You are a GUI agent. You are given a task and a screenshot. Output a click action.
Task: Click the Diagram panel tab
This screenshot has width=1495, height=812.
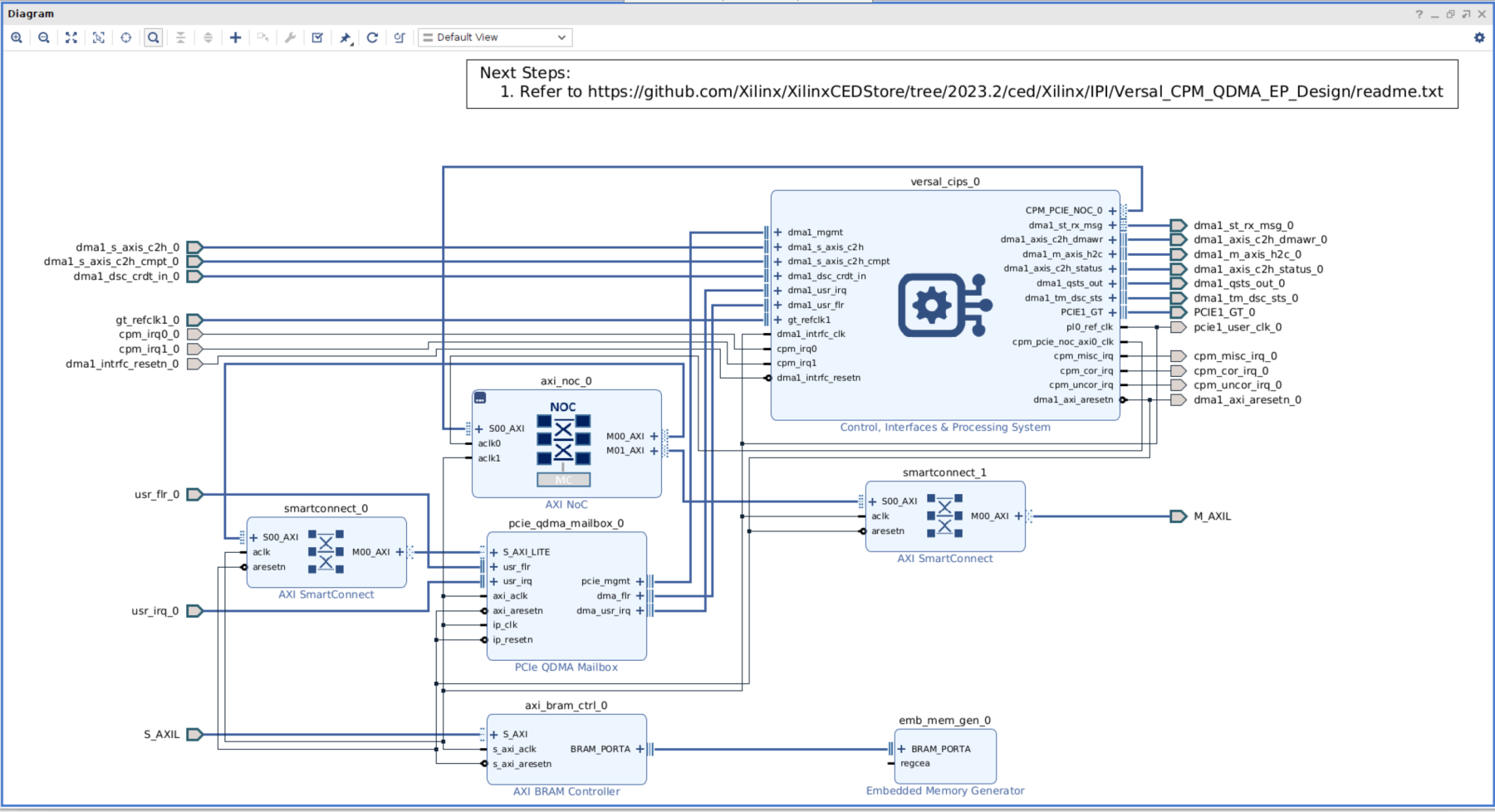[x=32, y=13]
